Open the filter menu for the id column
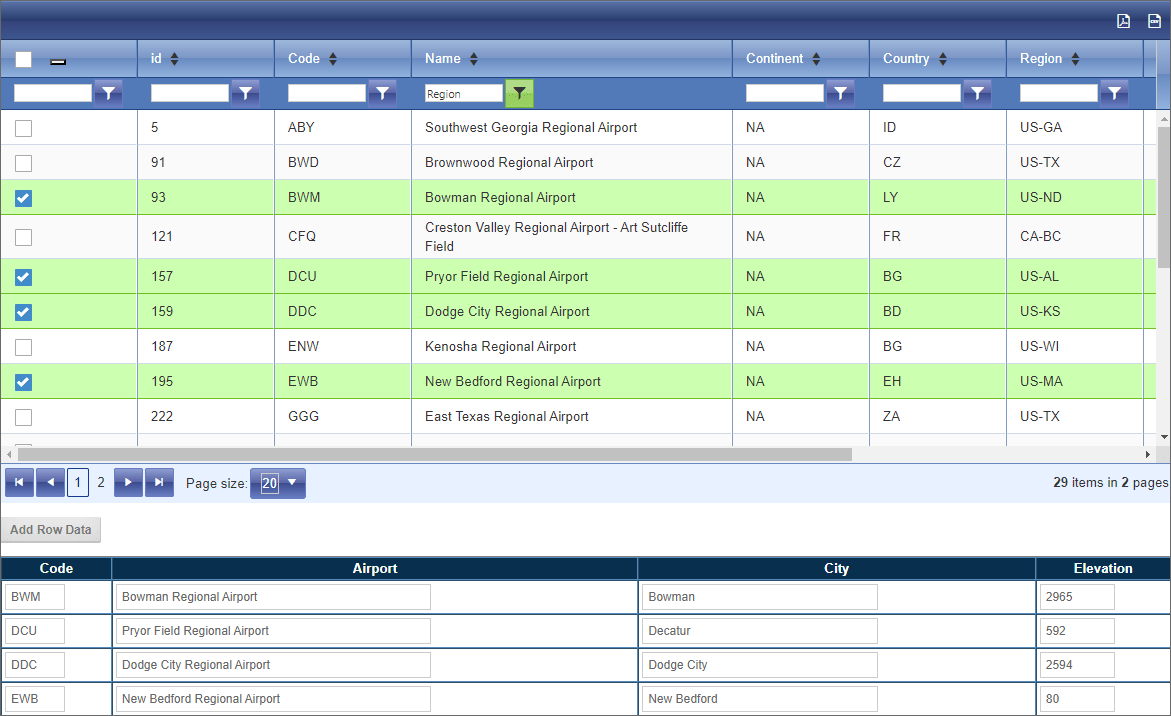1171x716 pixels. click(245, 93)
